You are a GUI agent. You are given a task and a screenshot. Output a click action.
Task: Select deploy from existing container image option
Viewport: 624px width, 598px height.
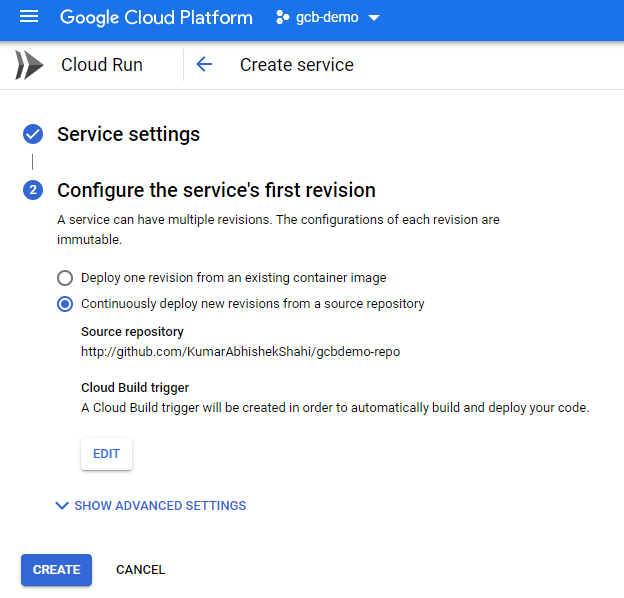65,278
